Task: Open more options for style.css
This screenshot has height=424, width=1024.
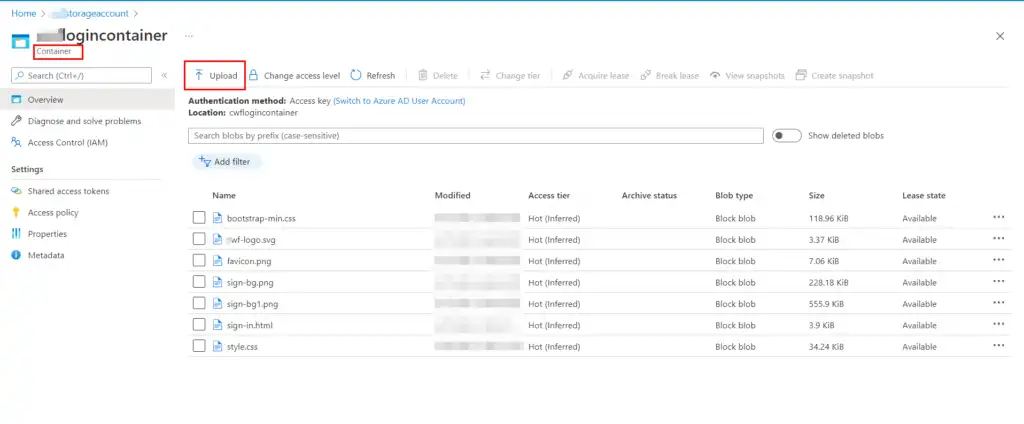Action: (x=999, y=345)
